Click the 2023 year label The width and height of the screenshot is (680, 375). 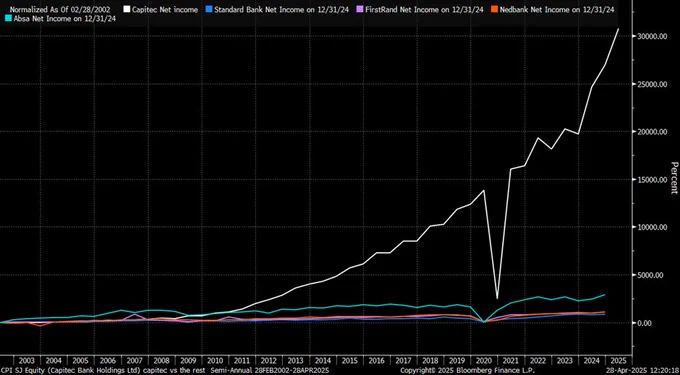(565, 360)
